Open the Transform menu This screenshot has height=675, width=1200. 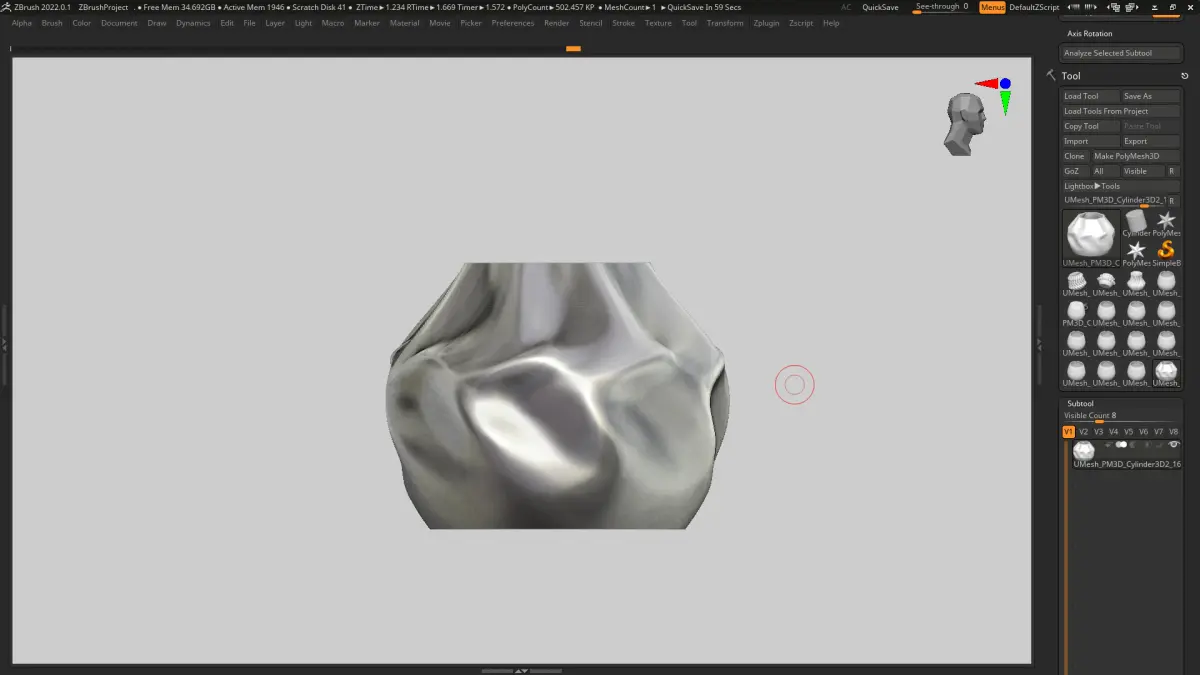[725, 23]
